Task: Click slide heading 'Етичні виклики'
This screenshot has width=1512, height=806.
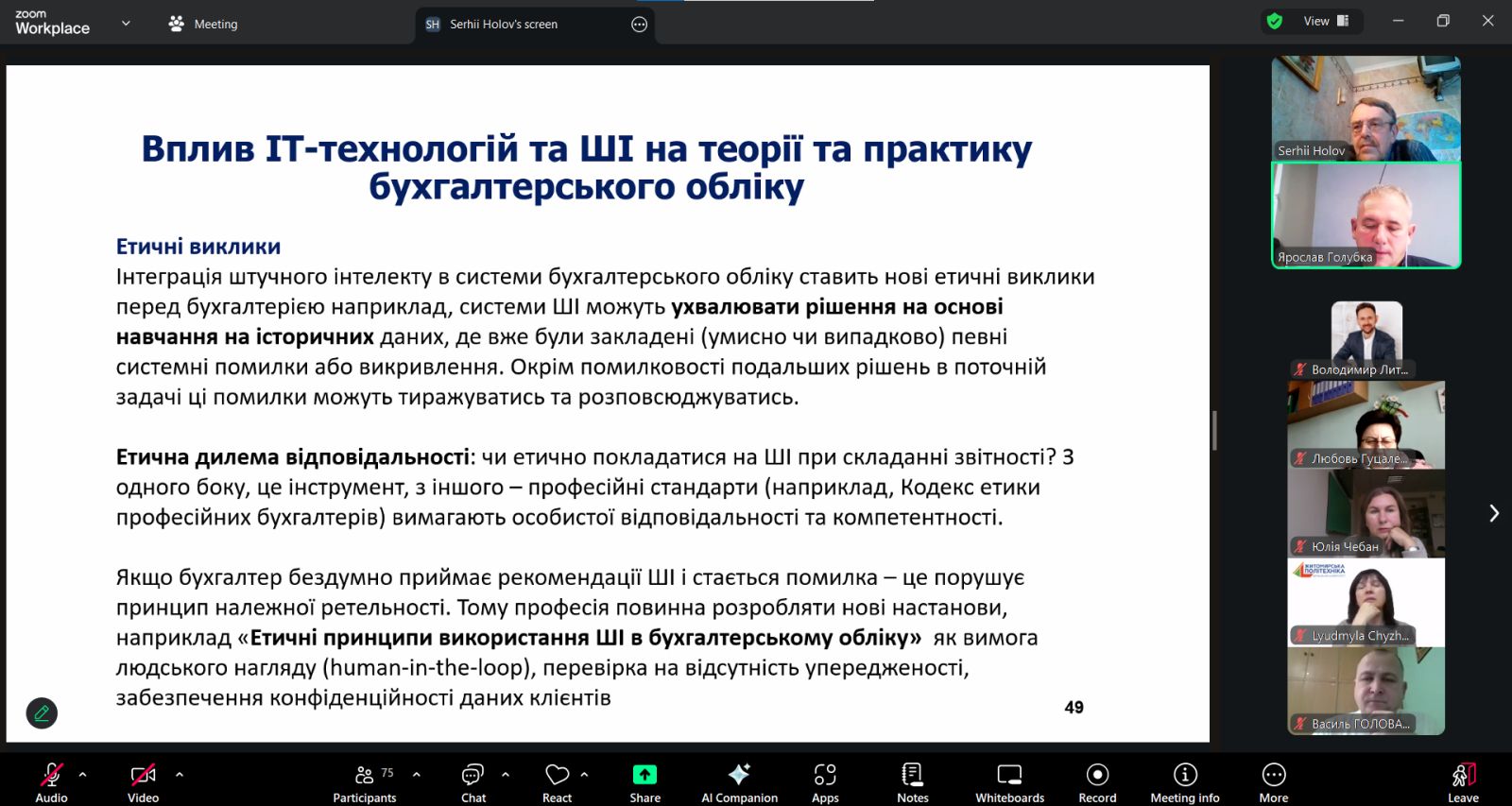Action: (198, 247)
